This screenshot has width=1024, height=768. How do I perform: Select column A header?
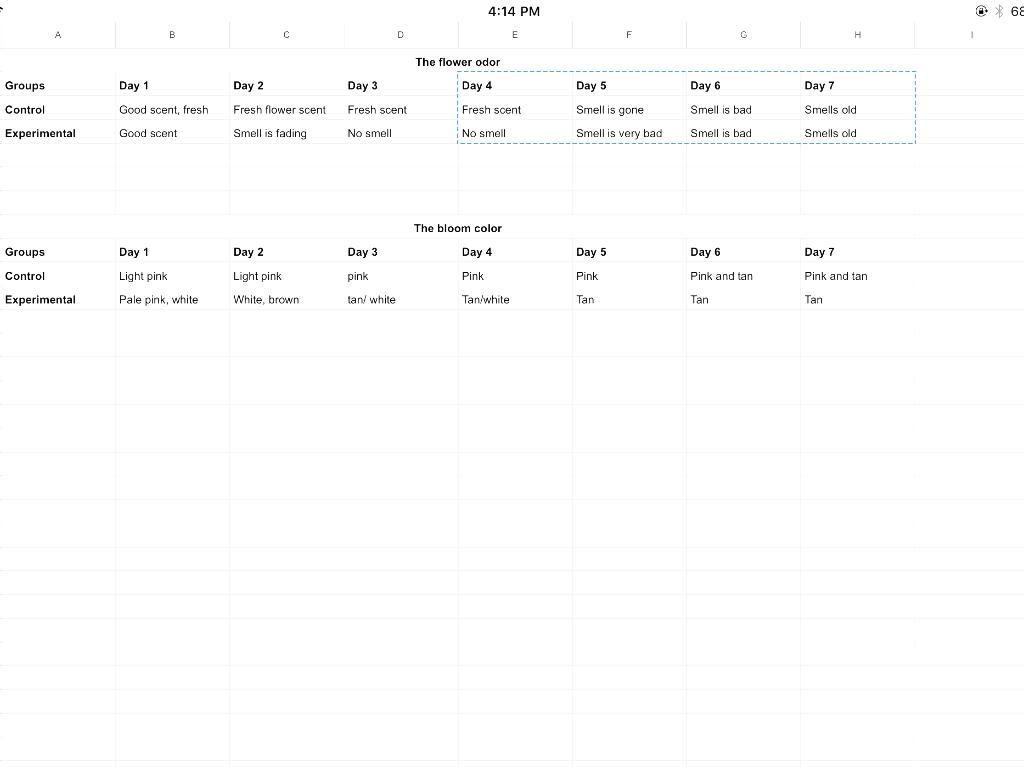click(58, 35)
